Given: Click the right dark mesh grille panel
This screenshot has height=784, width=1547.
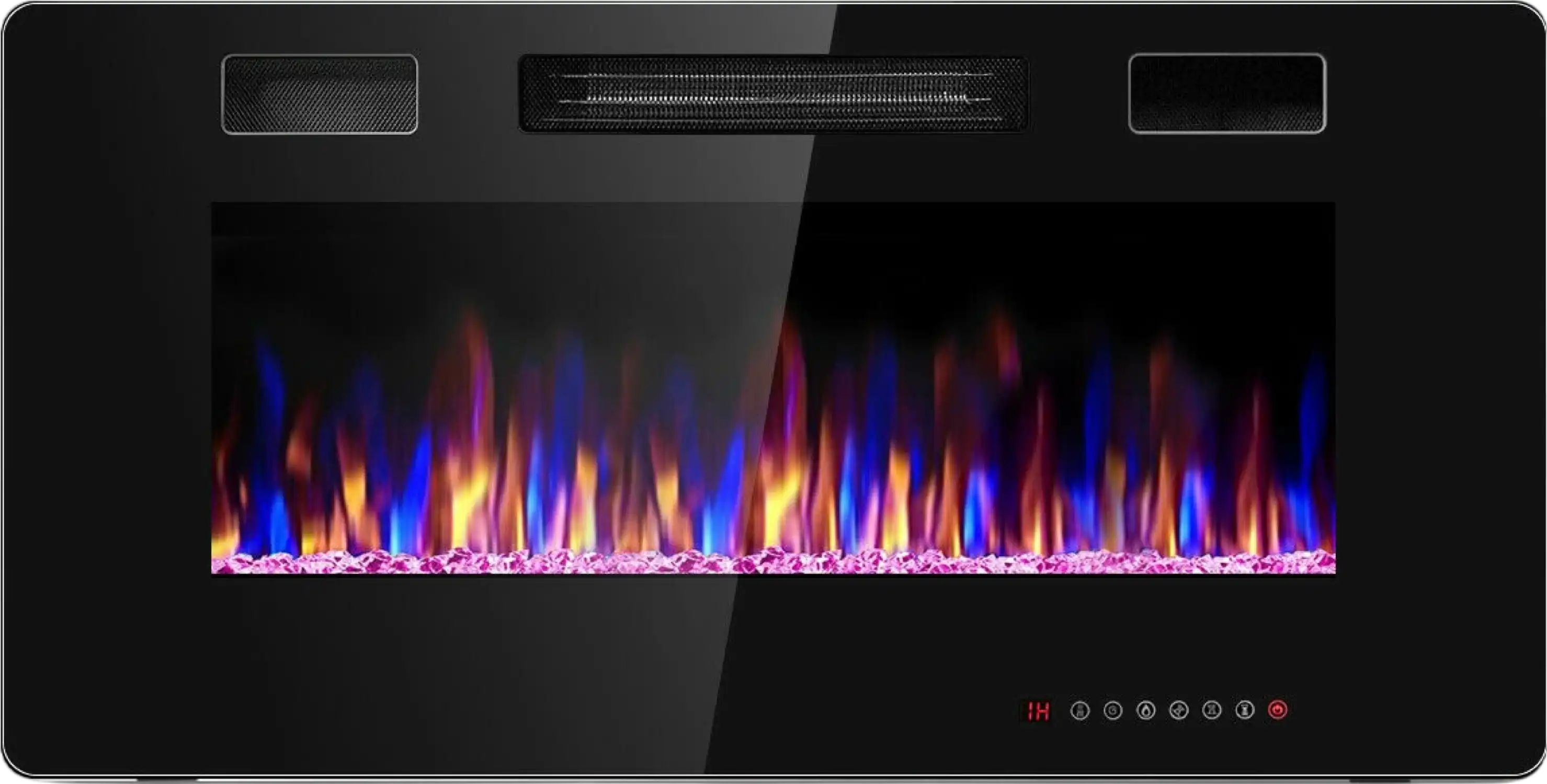Looking at the screenshot, I should (x=1227, y=93).
